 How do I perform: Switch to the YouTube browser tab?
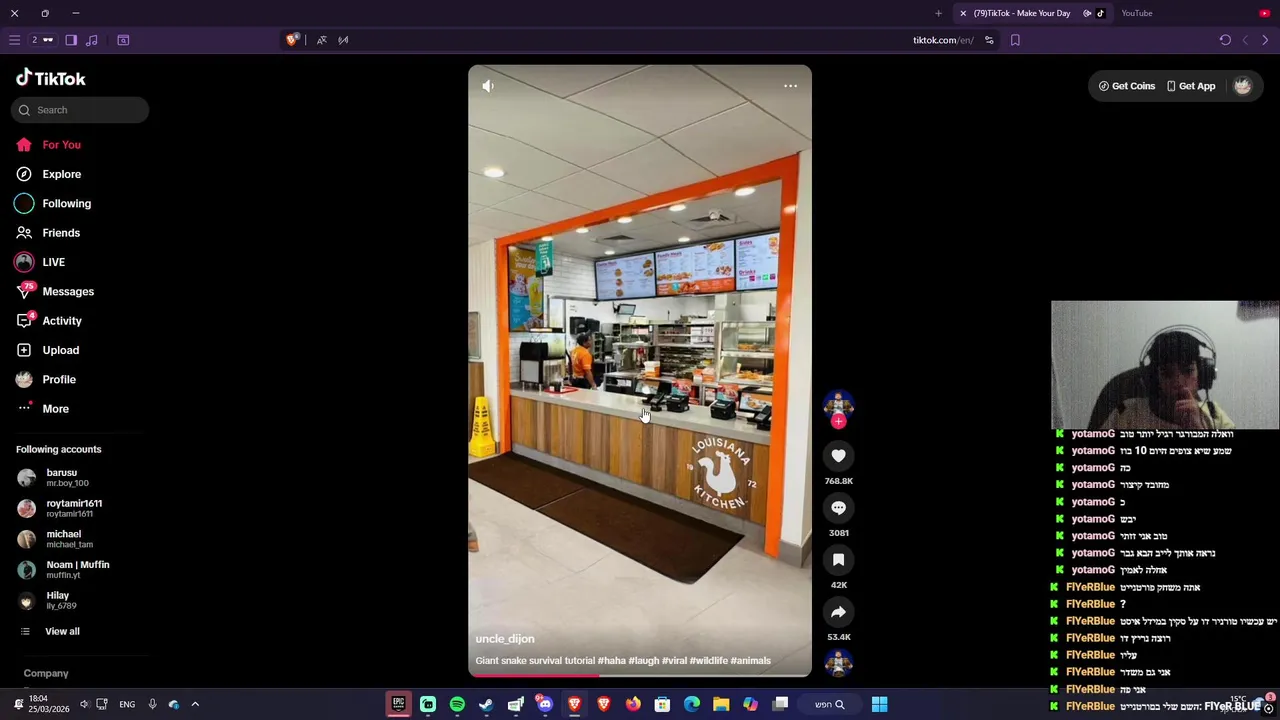(x=1137, y=13)
